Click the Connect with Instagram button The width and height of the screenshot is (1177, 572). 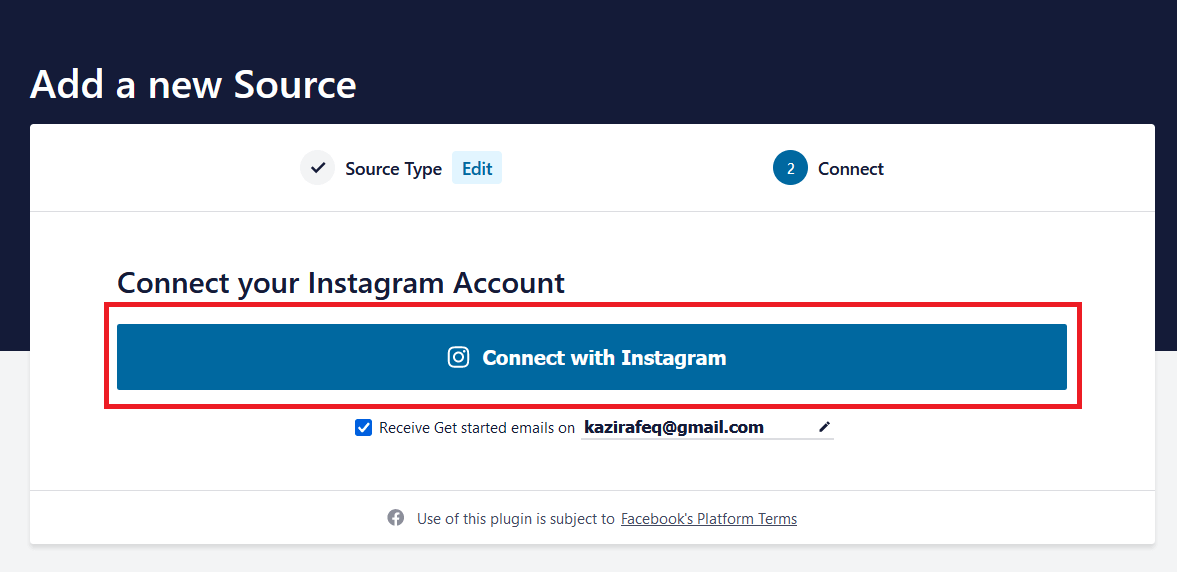[592, 357]
